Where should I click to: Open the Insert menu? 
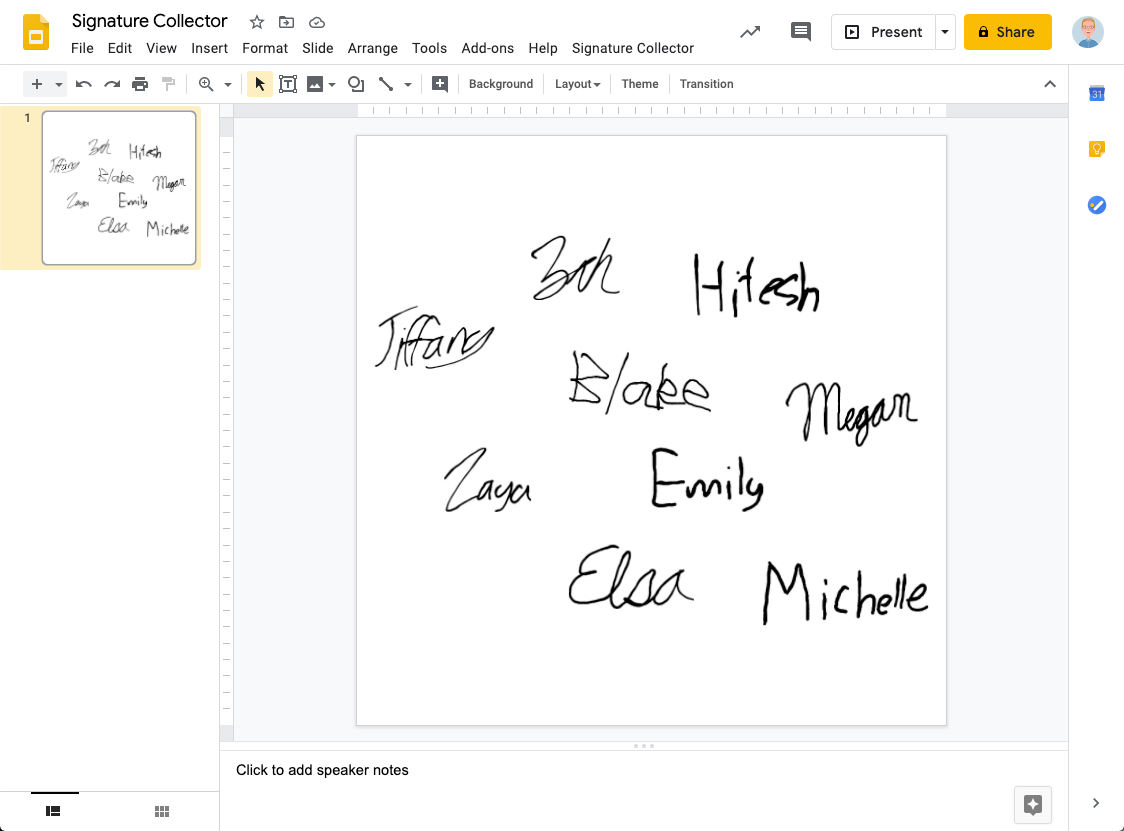point(209,48)
